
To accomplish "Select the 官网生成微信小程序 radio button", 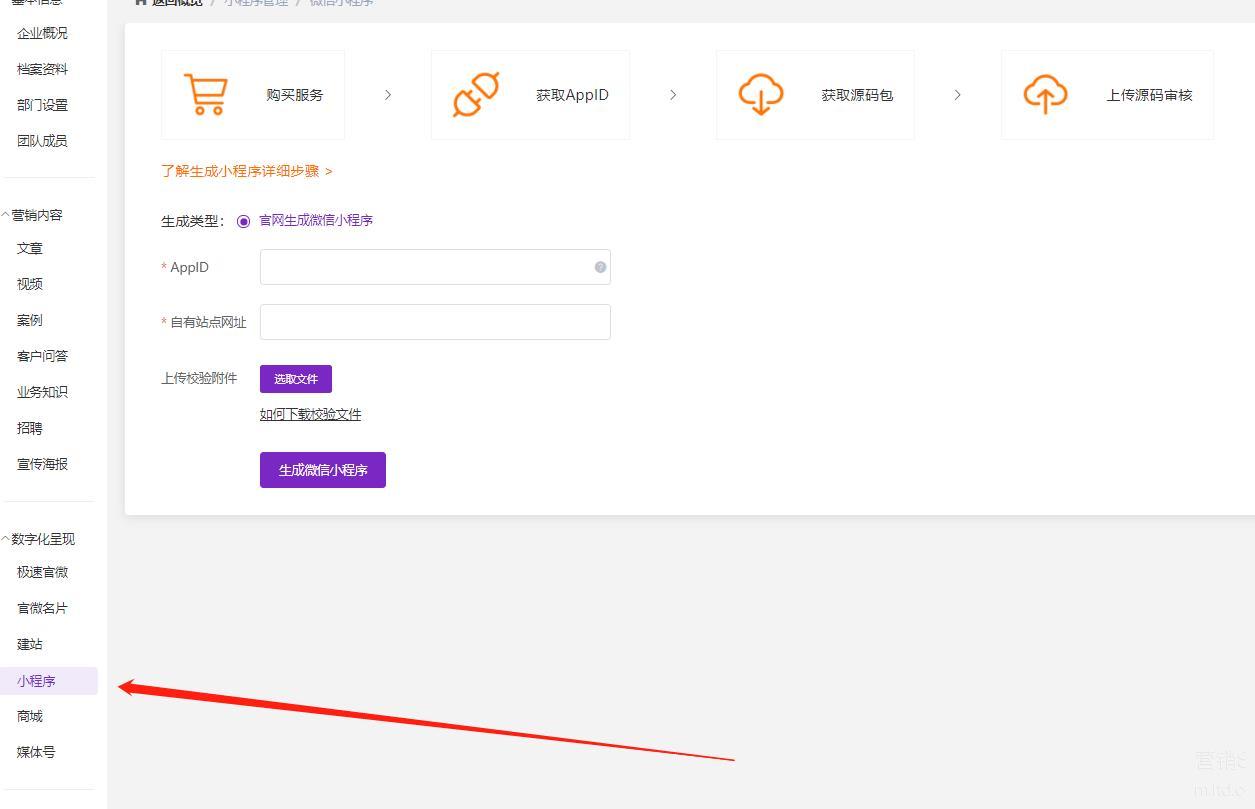I will point(243,221).
